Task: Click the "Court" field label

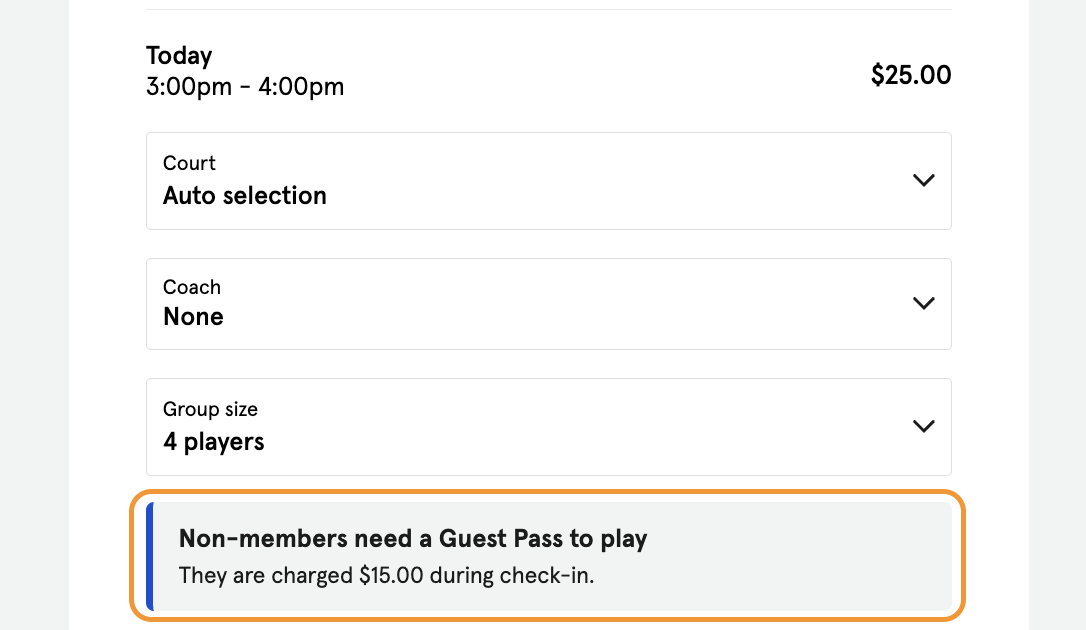Action: 189,163
